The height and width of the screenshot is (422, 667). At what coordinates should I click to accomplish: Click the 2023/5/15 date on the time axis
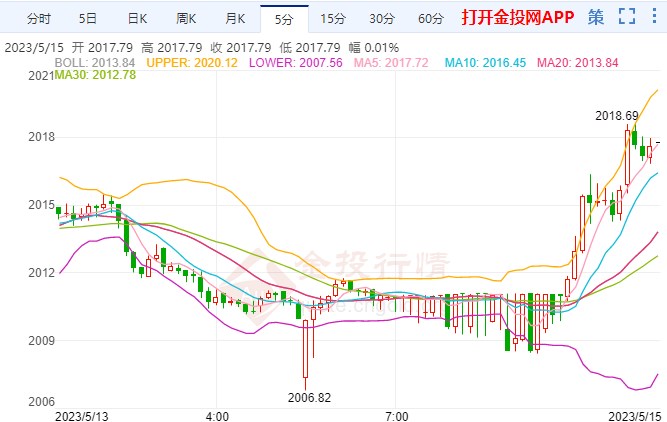[635, 416]
